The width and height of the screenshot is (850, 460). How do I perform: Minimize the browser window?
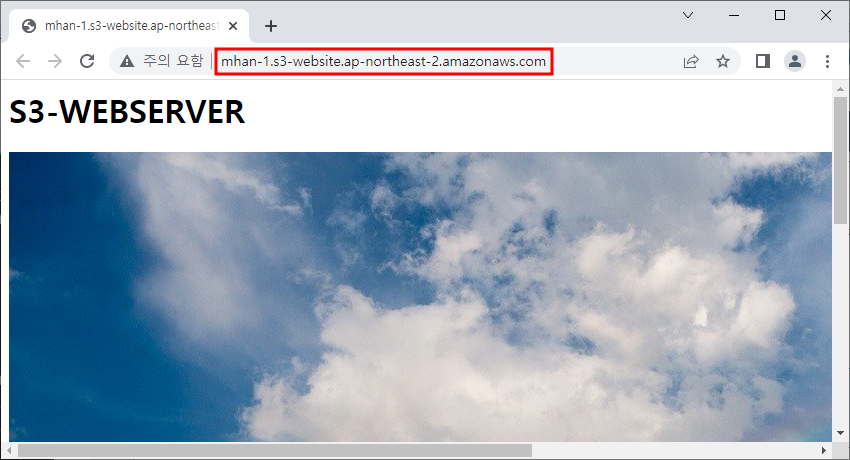(x=734, y=15)
